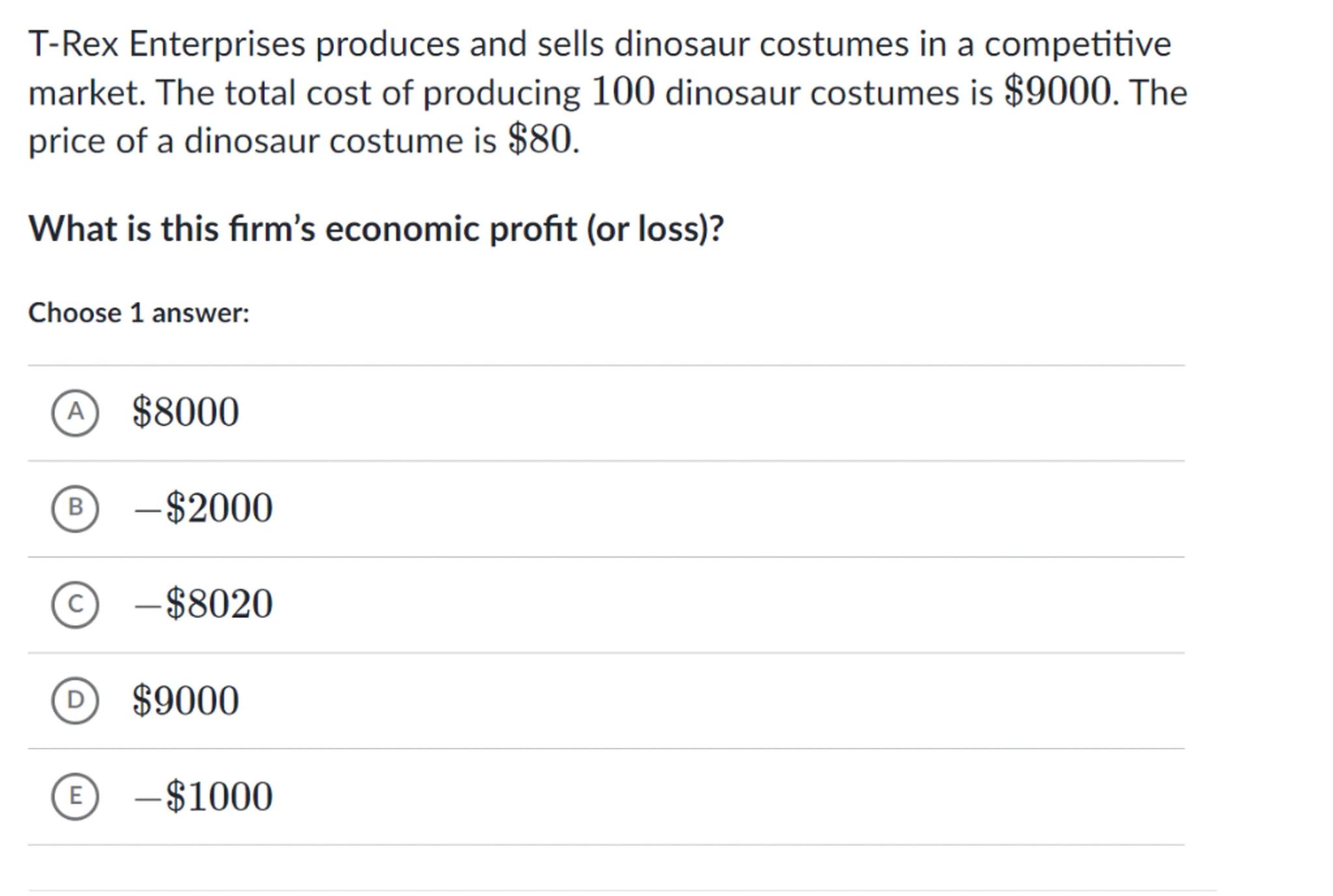
Task: Click the bold economic profit question
Action: pyautogui.click(x=376, y=229)
